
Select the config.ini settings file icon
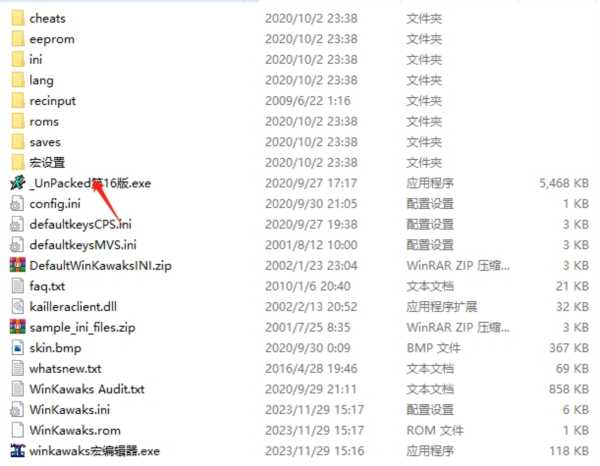coord(18,204)
